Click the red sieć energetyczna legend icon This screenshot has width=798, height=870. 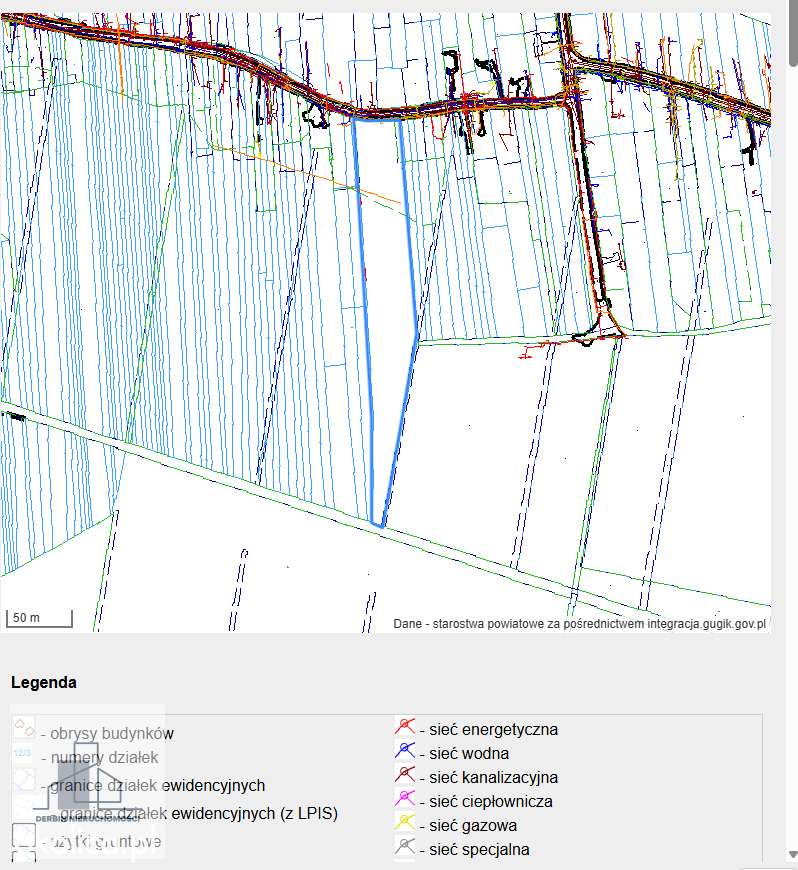[405, 726]
